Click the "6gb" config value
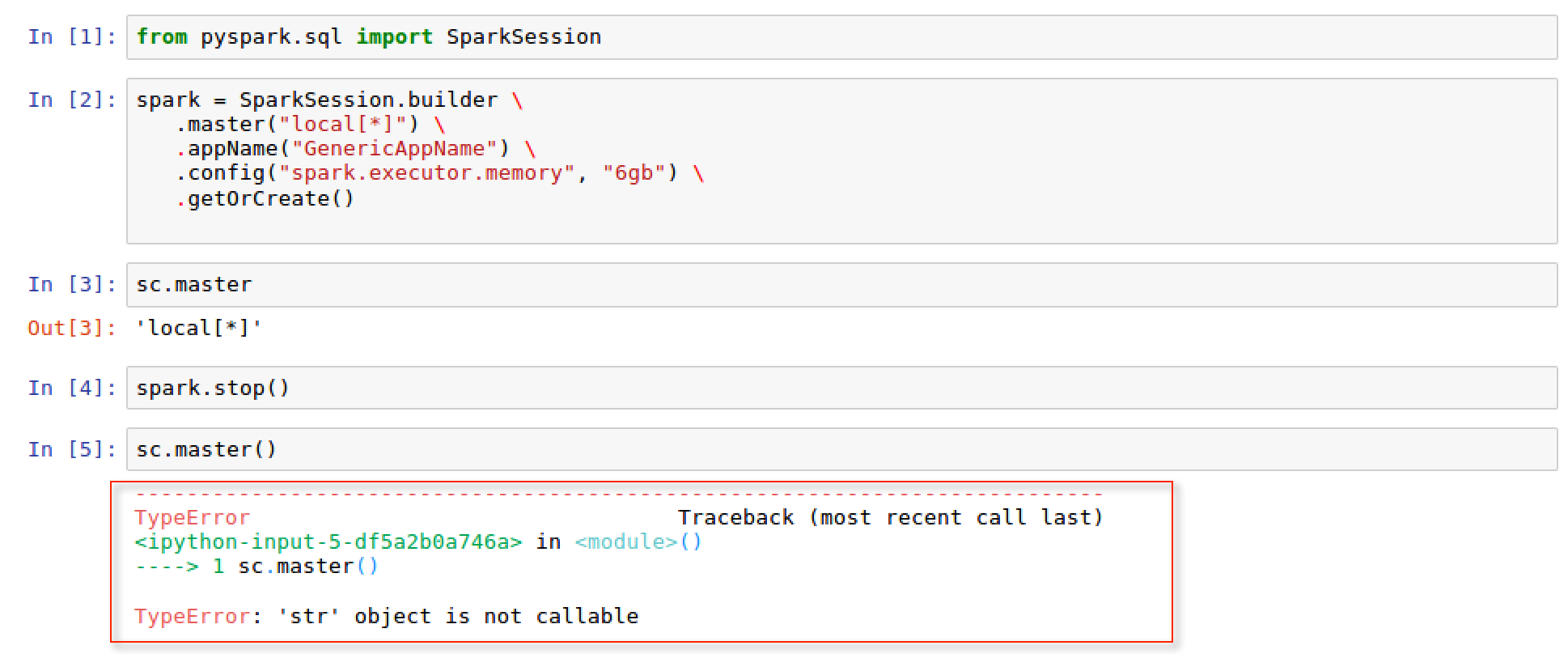Image resolution: width=1568 pixels, height=654 pixels. point(633,174)
